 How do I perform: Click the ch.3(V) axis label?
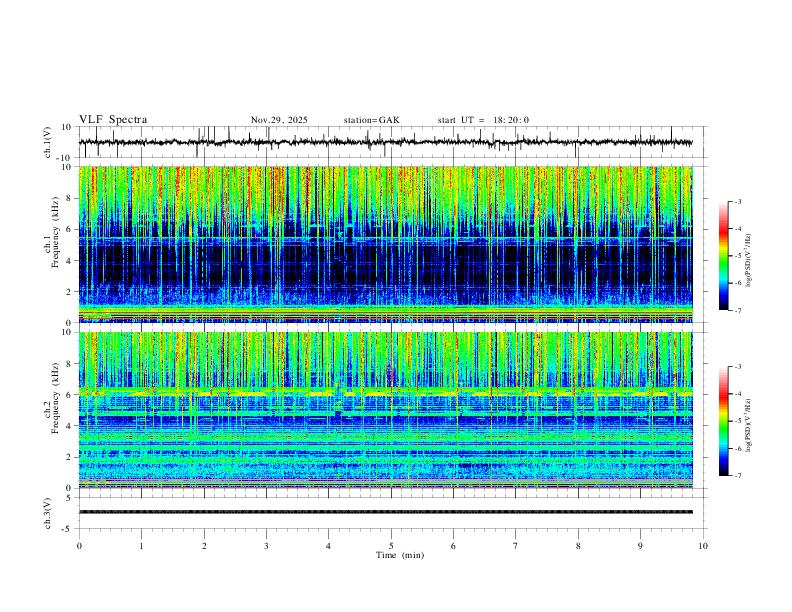click(48, 513)
